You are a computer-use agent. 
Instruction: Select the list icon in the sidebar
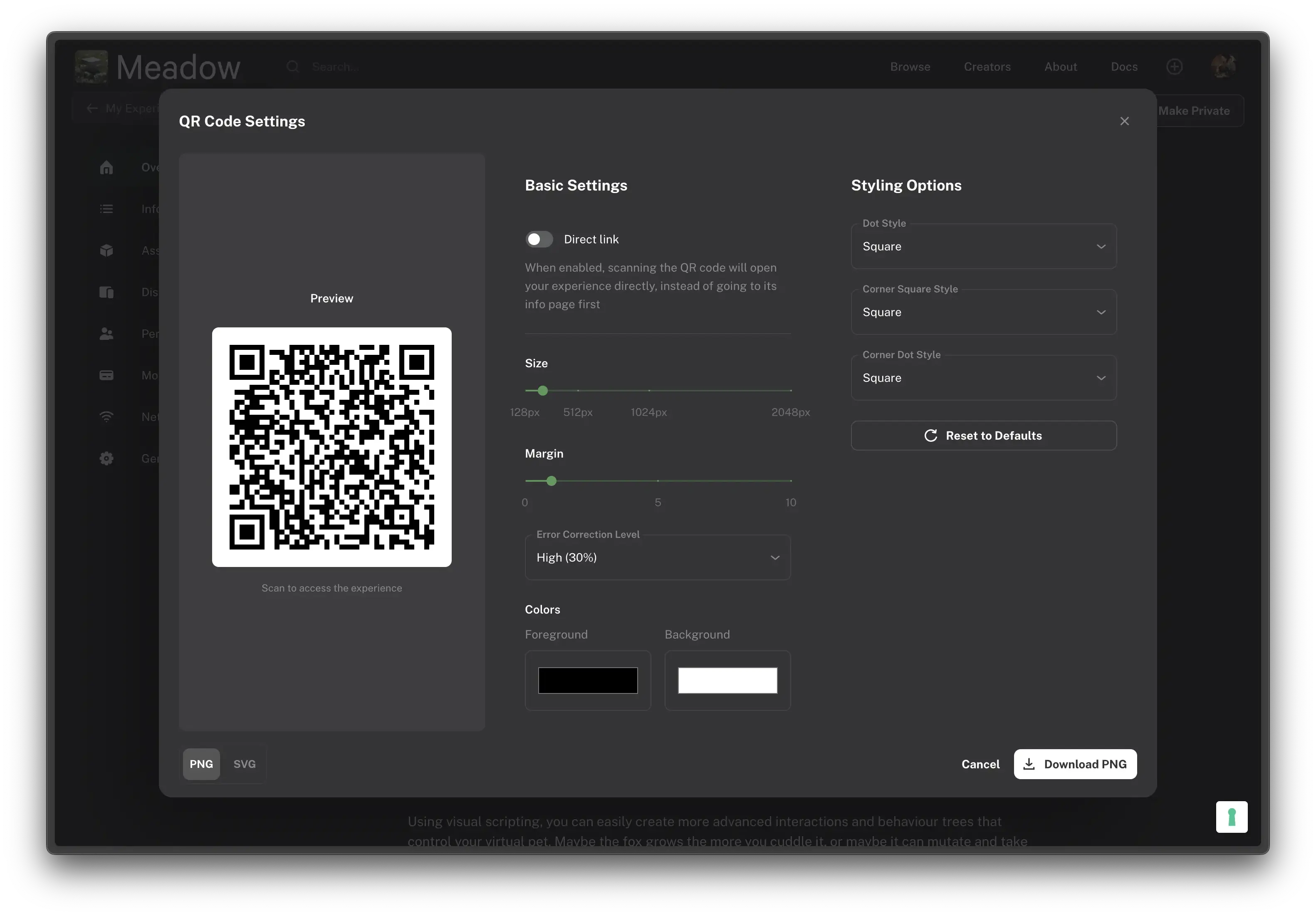point(106,209)
